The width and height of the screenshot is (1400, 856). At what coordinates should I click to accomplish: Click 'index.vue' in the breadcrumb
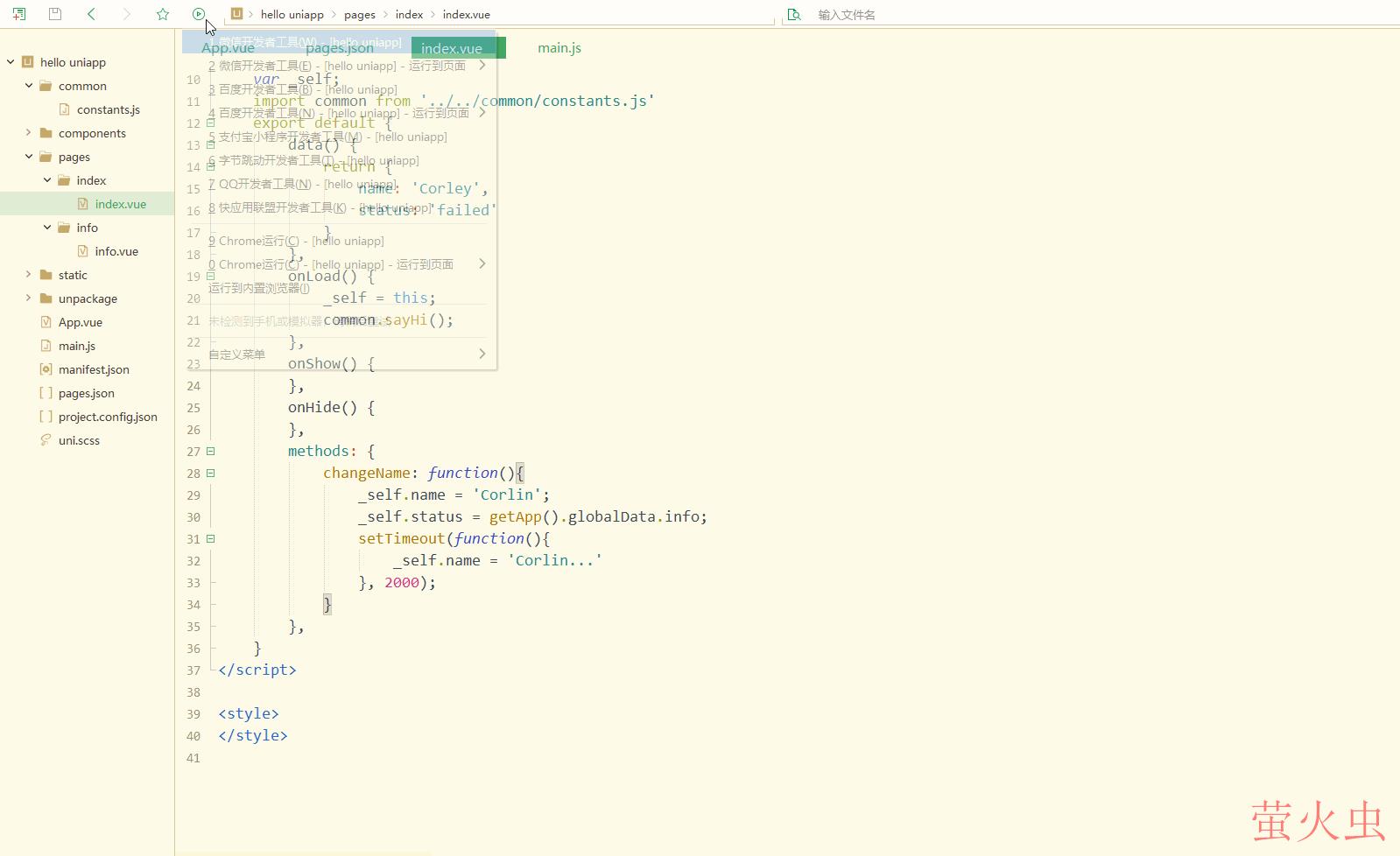466,15
